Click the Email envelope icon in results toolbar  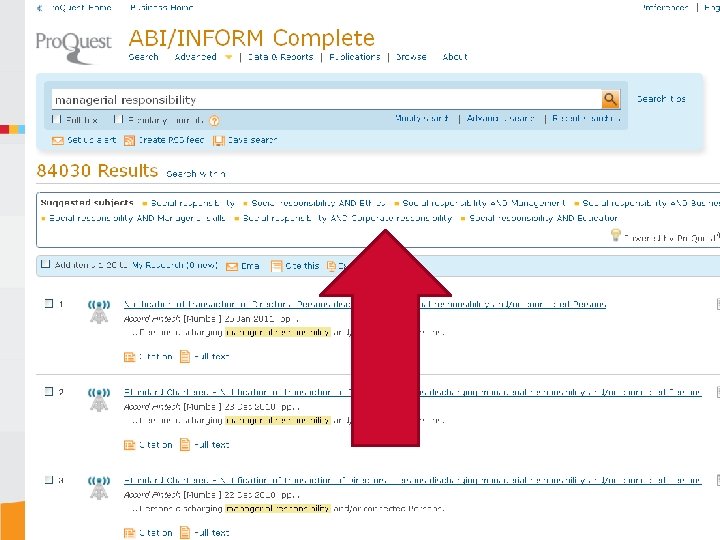[x=232, y=266]
